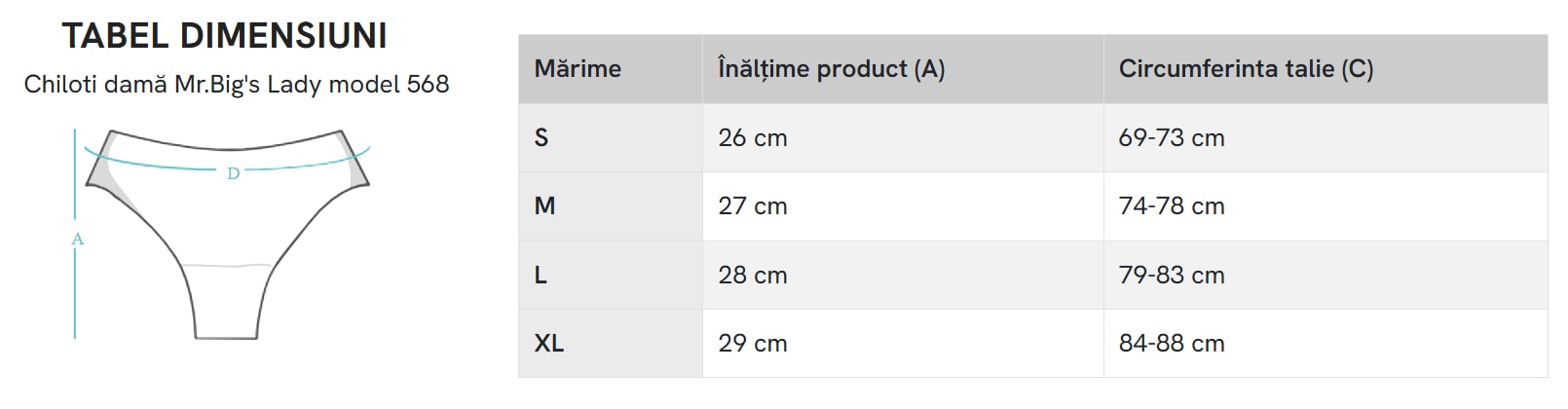Select the 74-78 cm waist cell
This screenshot has height=409, width=1568.
click(x=1172, y=206)
